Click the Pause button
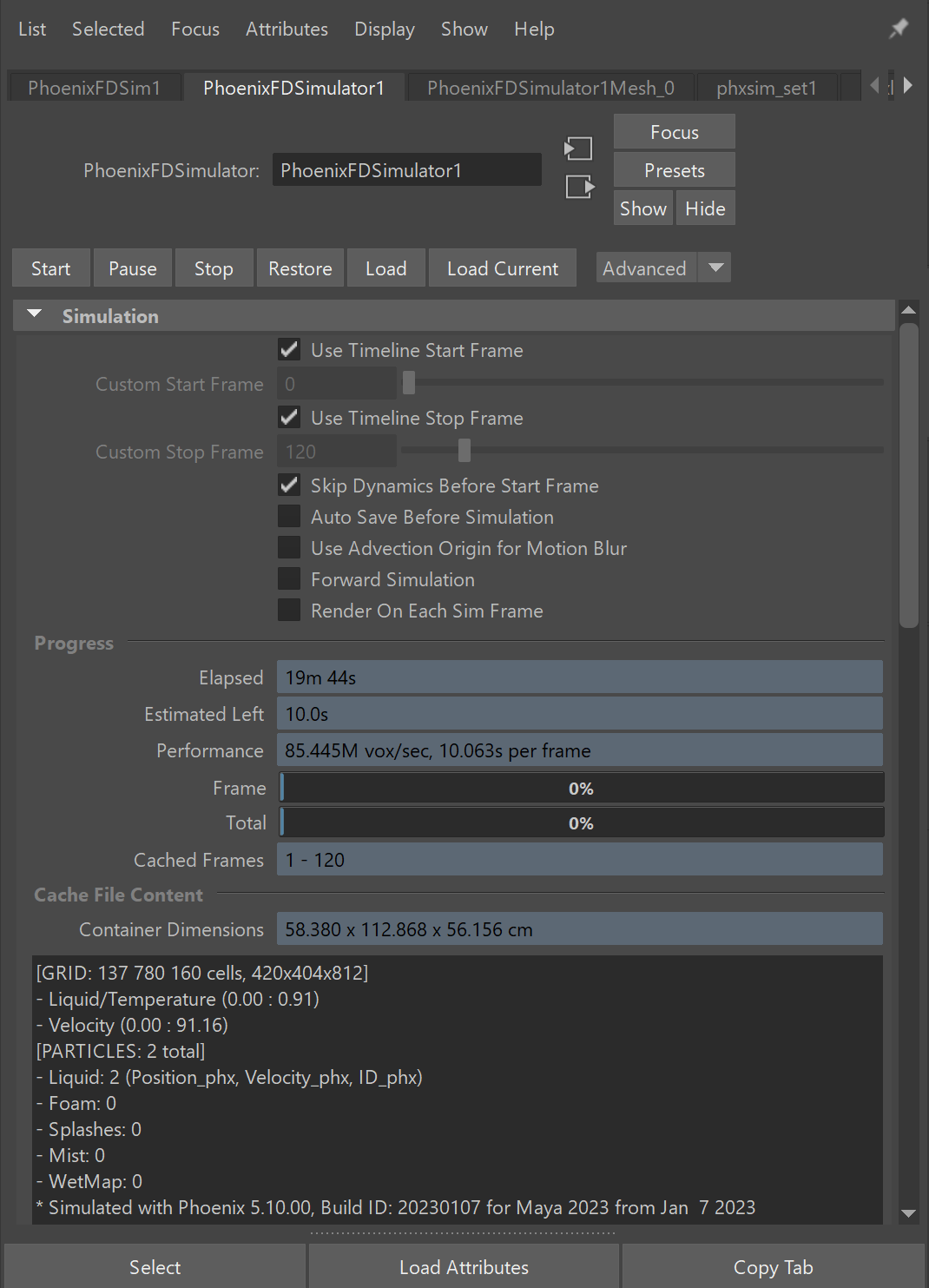 click(133, 268)
